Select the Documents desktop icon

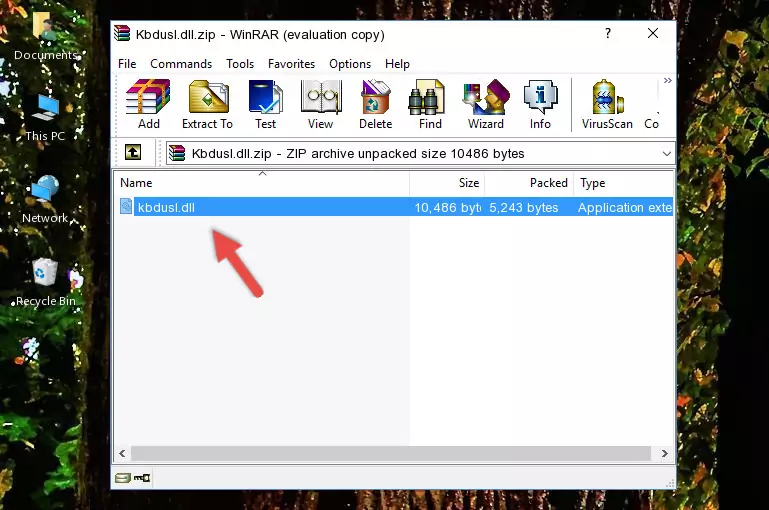click(46, 35)
